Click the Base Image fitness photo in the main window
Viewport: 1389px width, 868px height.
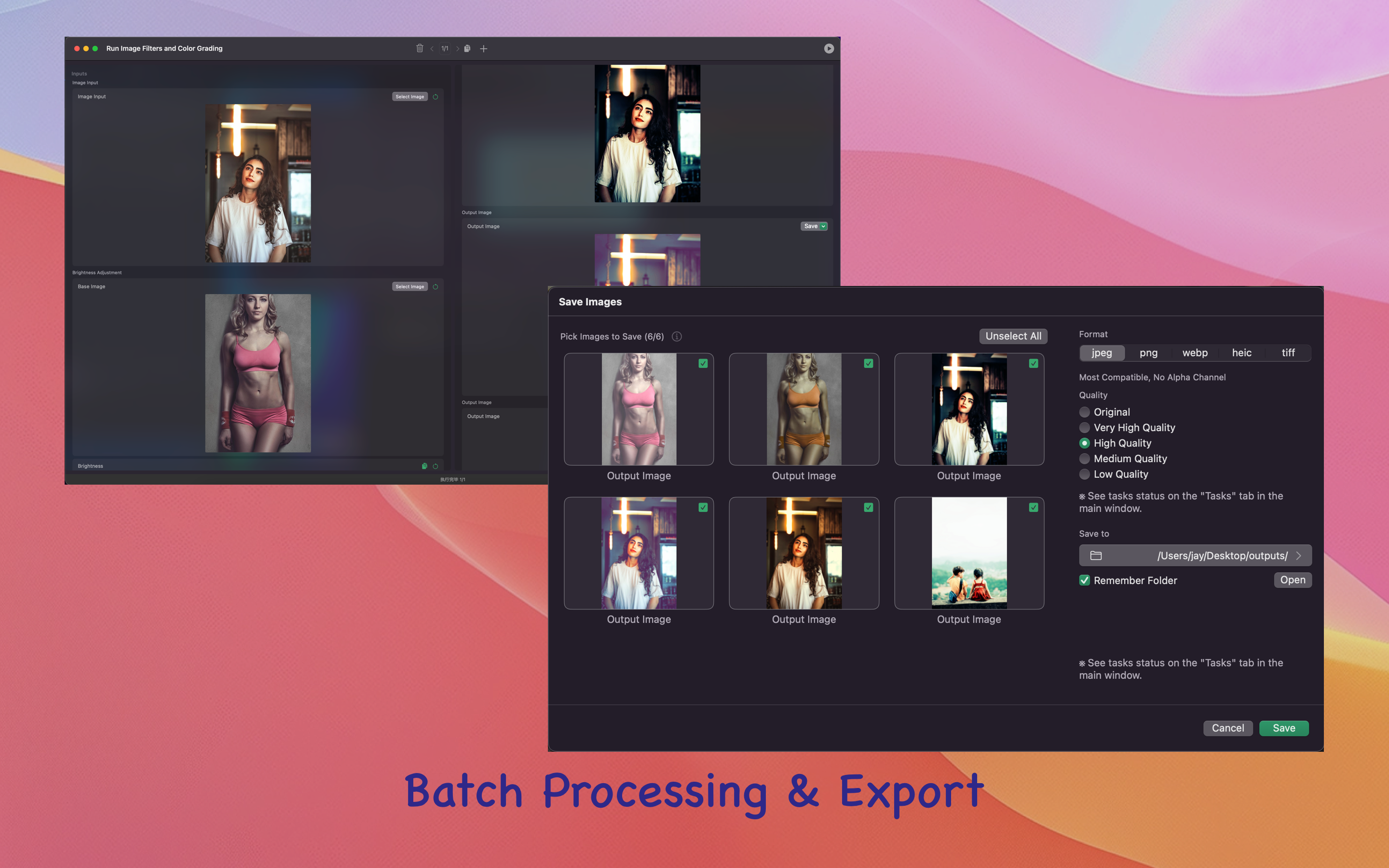click(259, 373)
